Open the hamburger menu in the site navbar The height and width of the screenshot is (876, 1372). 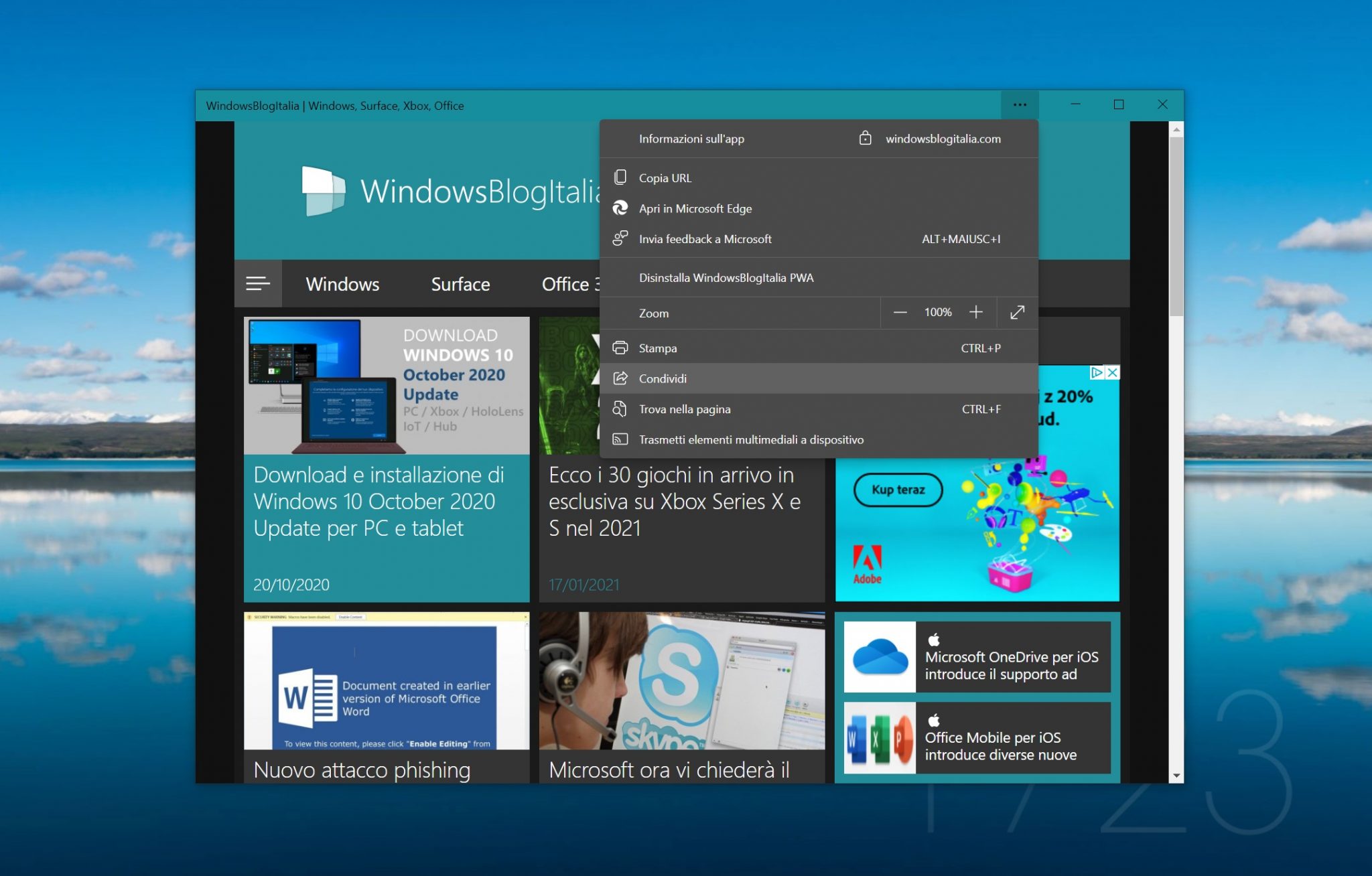click(258, 283)
